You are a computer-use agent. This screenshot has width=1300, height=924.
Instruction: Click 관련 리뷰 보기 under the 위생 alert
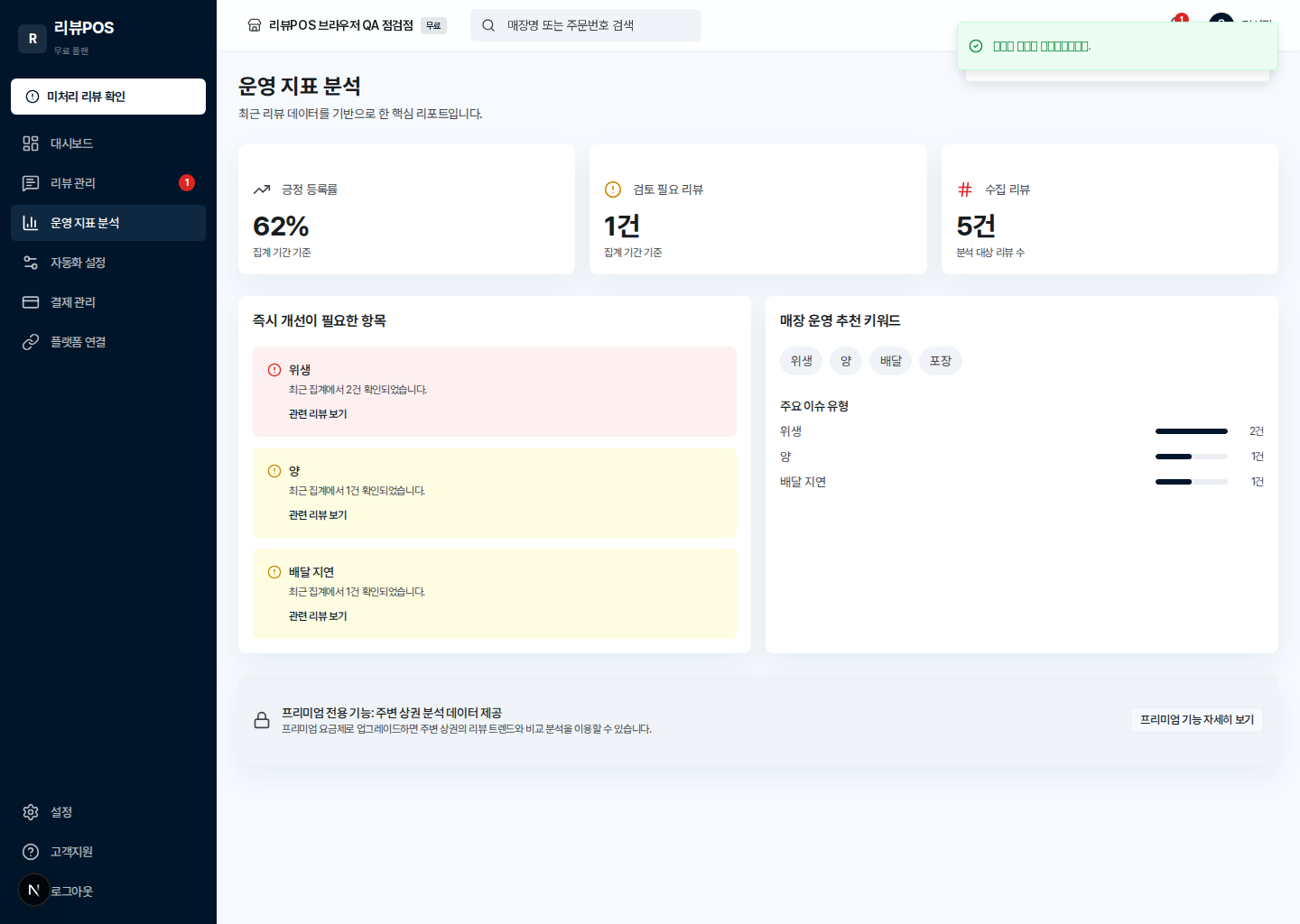[x=317, y=413]
